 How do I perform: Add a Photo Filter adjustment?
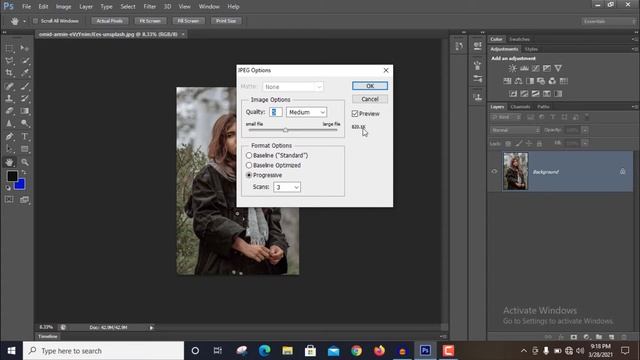pyautogui.click(x=541, y=81)
